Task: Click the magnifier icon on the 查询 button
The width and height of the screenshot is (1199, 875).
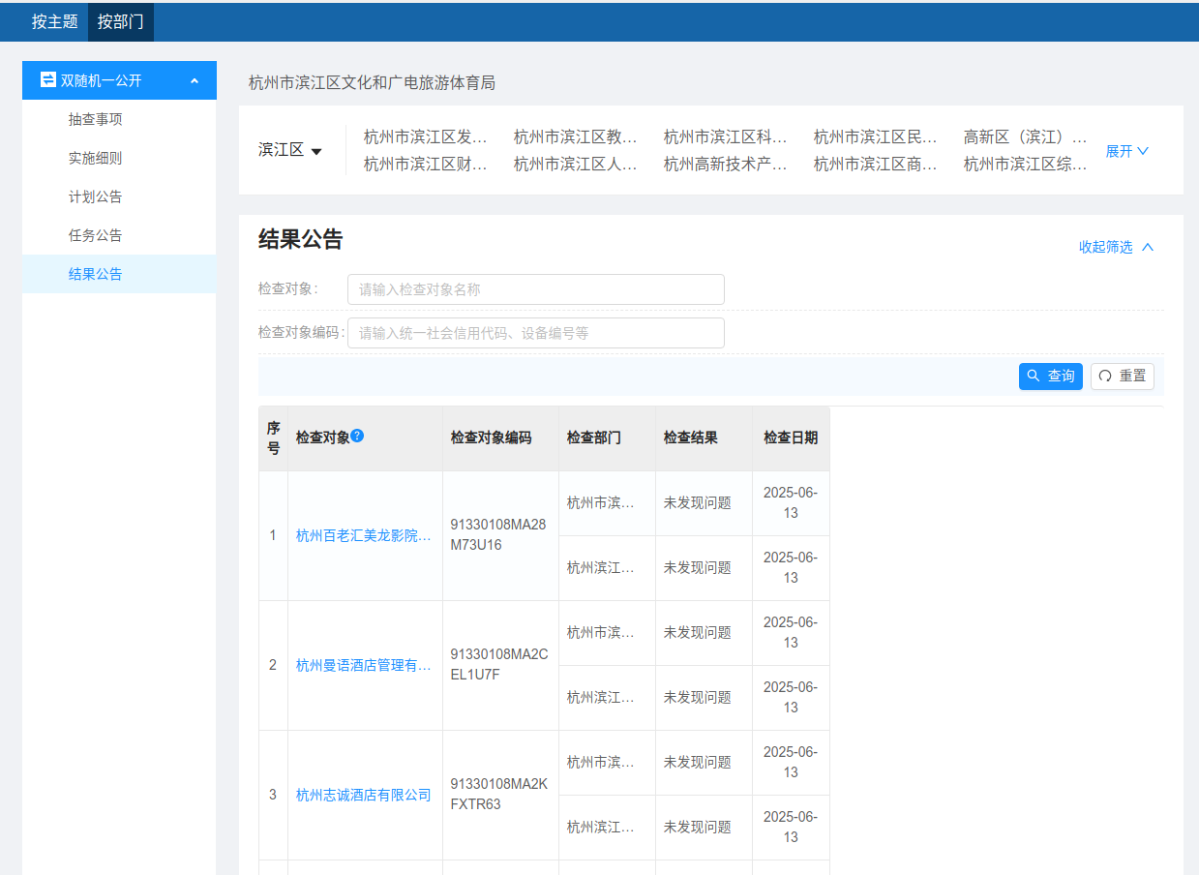Action: (x=1034, y=376)
